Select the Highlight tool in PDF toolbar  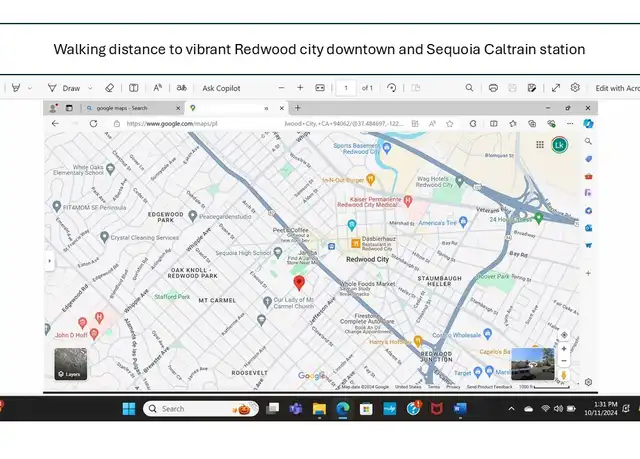coord(16,88)
